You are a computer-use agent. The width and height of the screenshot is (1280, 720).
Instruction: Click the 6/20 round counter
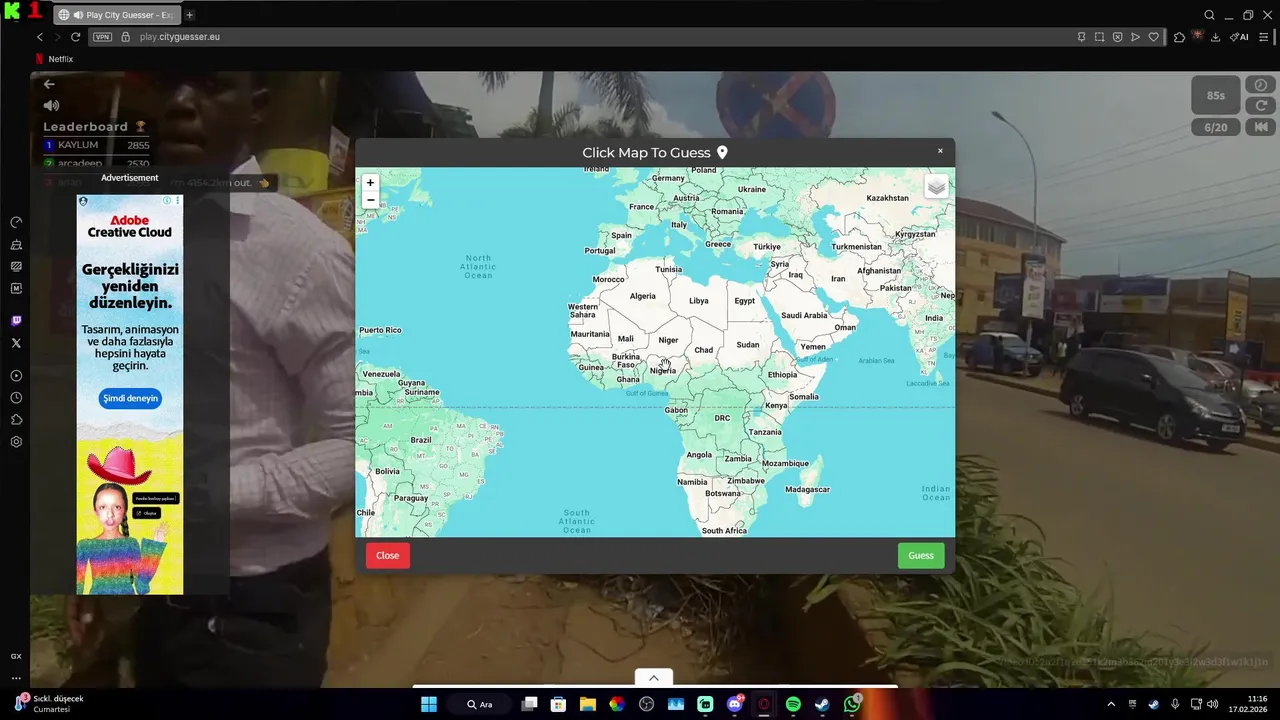pos(1216,127)
